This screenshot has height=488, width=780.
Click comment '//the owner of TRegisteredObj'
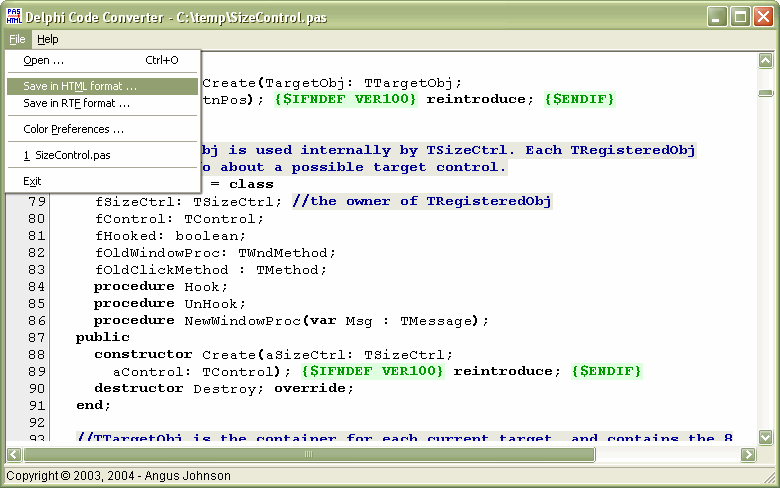422,201
